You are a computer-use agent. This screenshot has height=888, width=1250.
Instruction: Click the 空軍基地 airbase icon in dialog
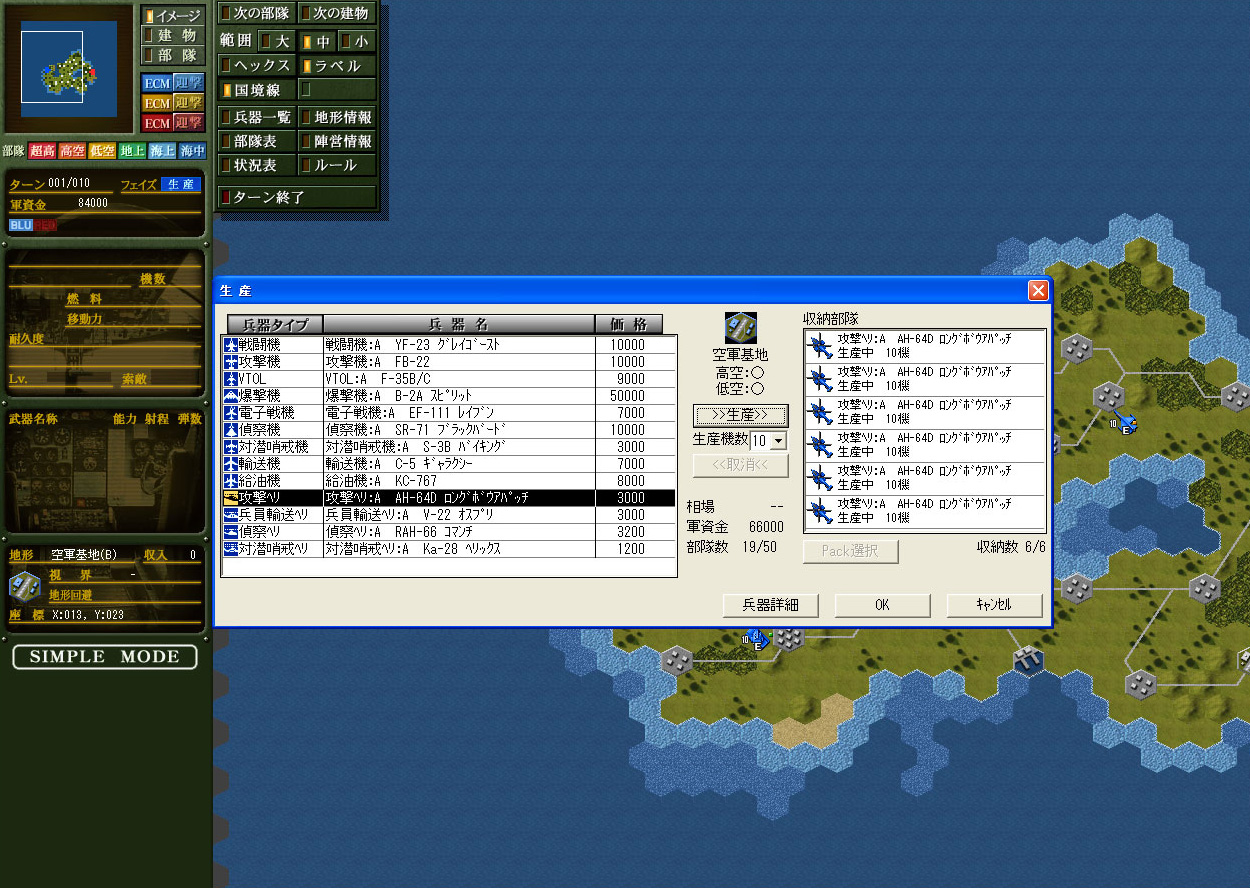click(740, 328)
